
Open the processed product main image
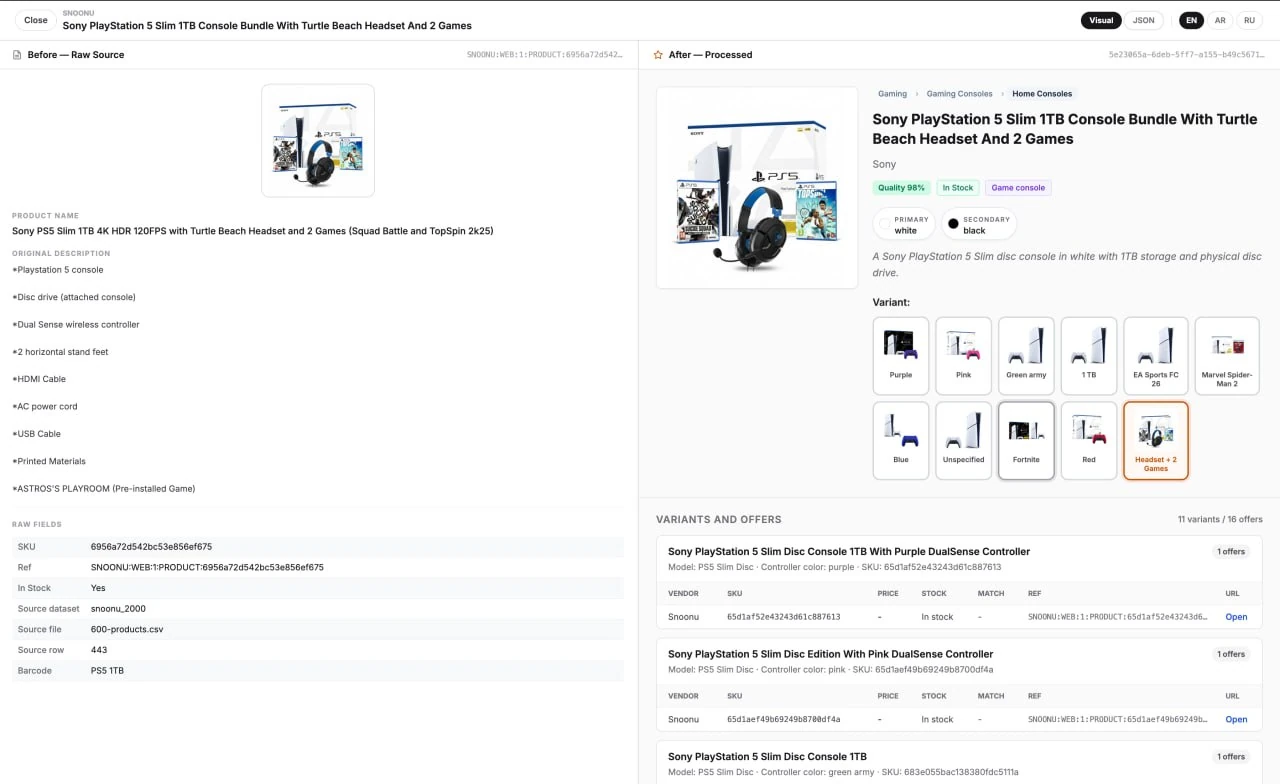[757, 188]
